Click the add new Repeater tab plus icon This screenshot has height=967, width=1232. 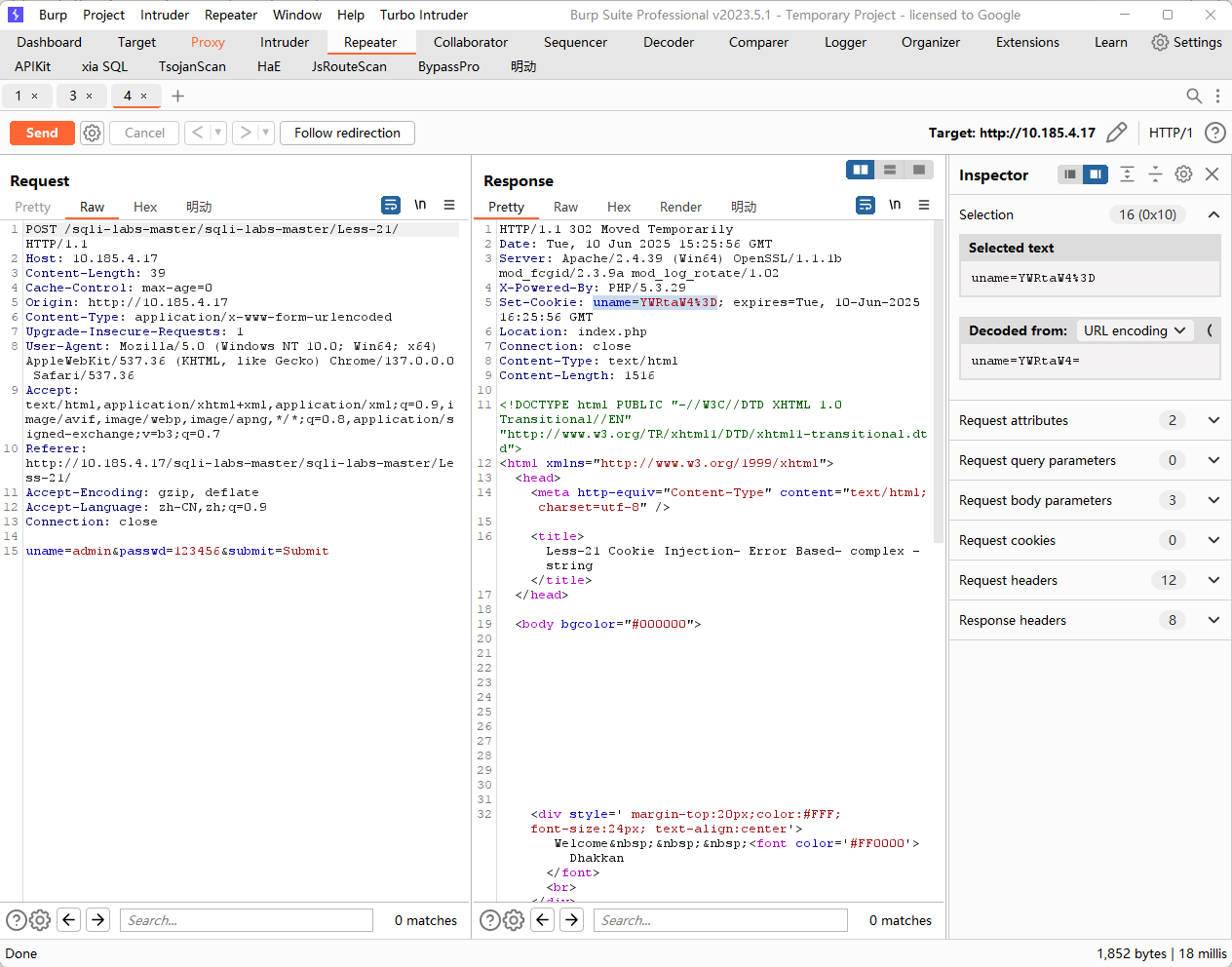177,96
